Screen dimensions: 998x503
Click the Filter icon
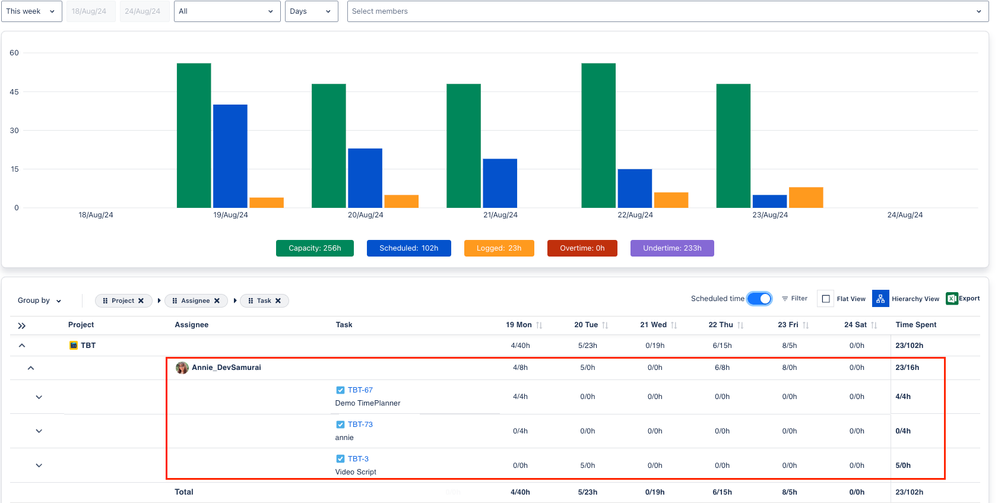point(786,299)
